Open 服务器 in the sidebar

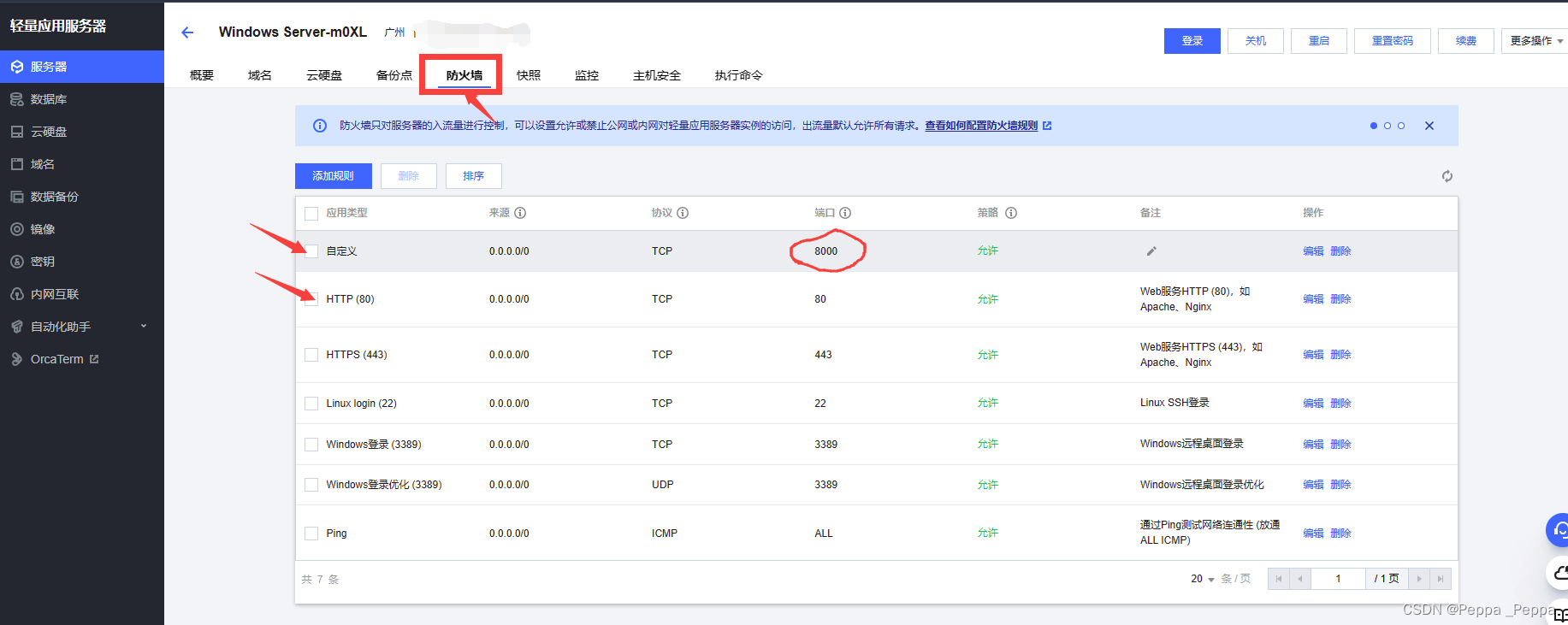click(x=82, y=67)
